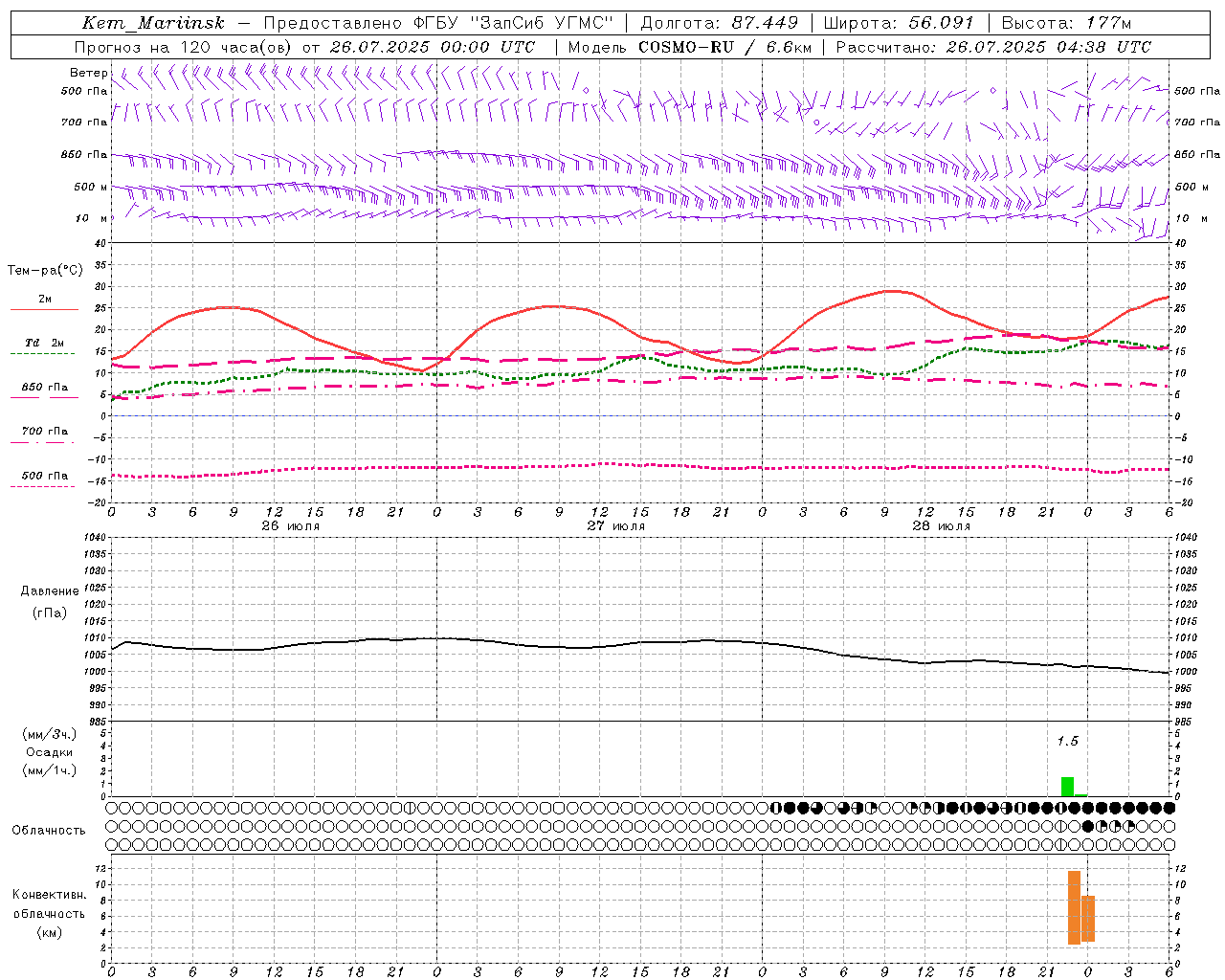Screen dimensions: 1225x980
Task: Click the '1.5' precipitation amount value
Action: point(1067,741)
